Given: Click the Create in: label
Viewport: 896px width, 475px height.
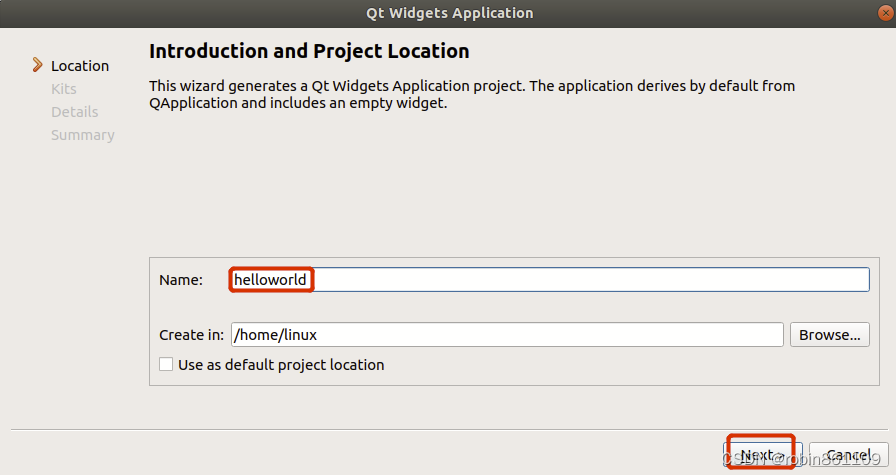Looking at the screenshot, I should coord(191,334).
